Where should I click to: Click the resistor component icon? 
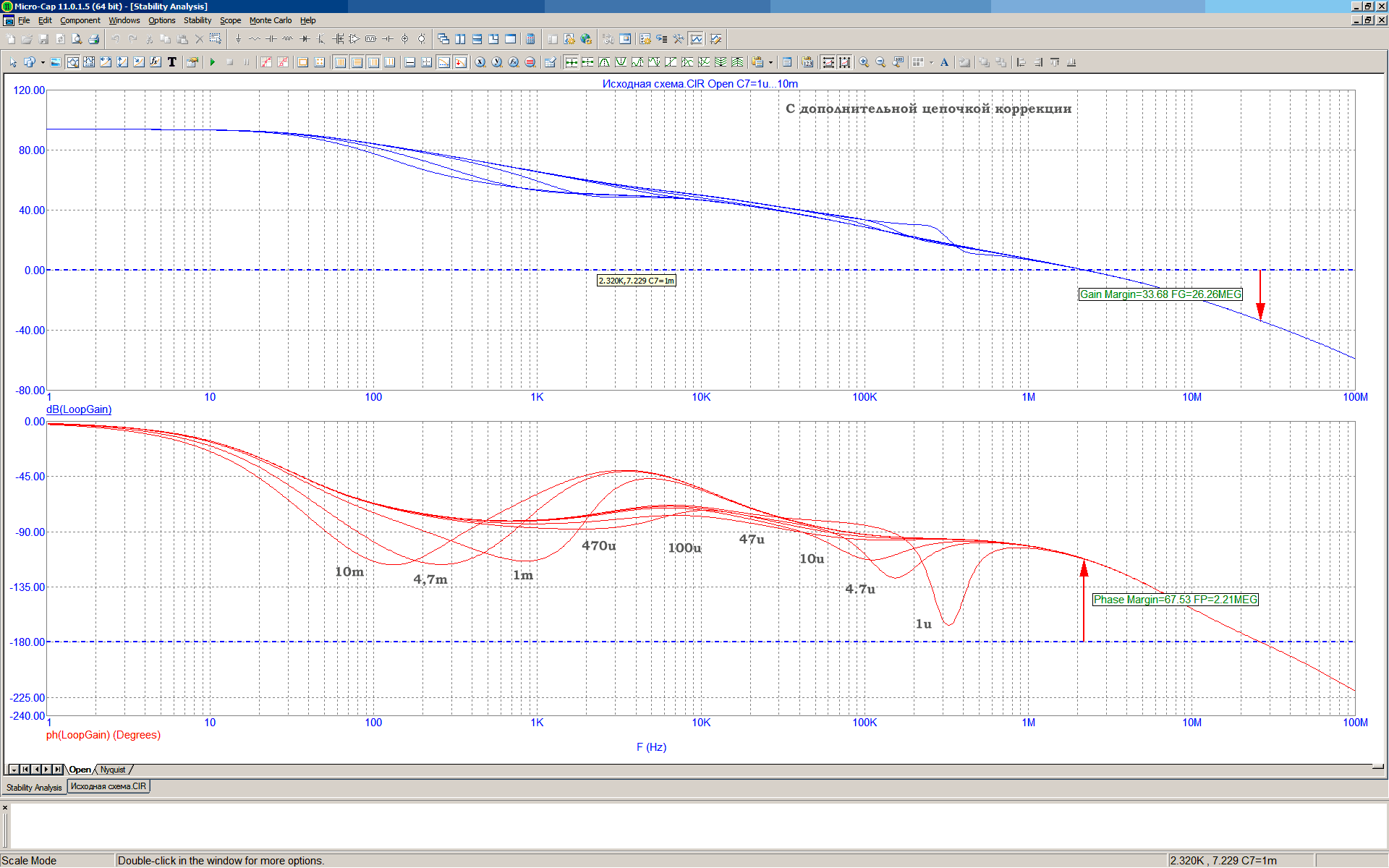point(255,39)
